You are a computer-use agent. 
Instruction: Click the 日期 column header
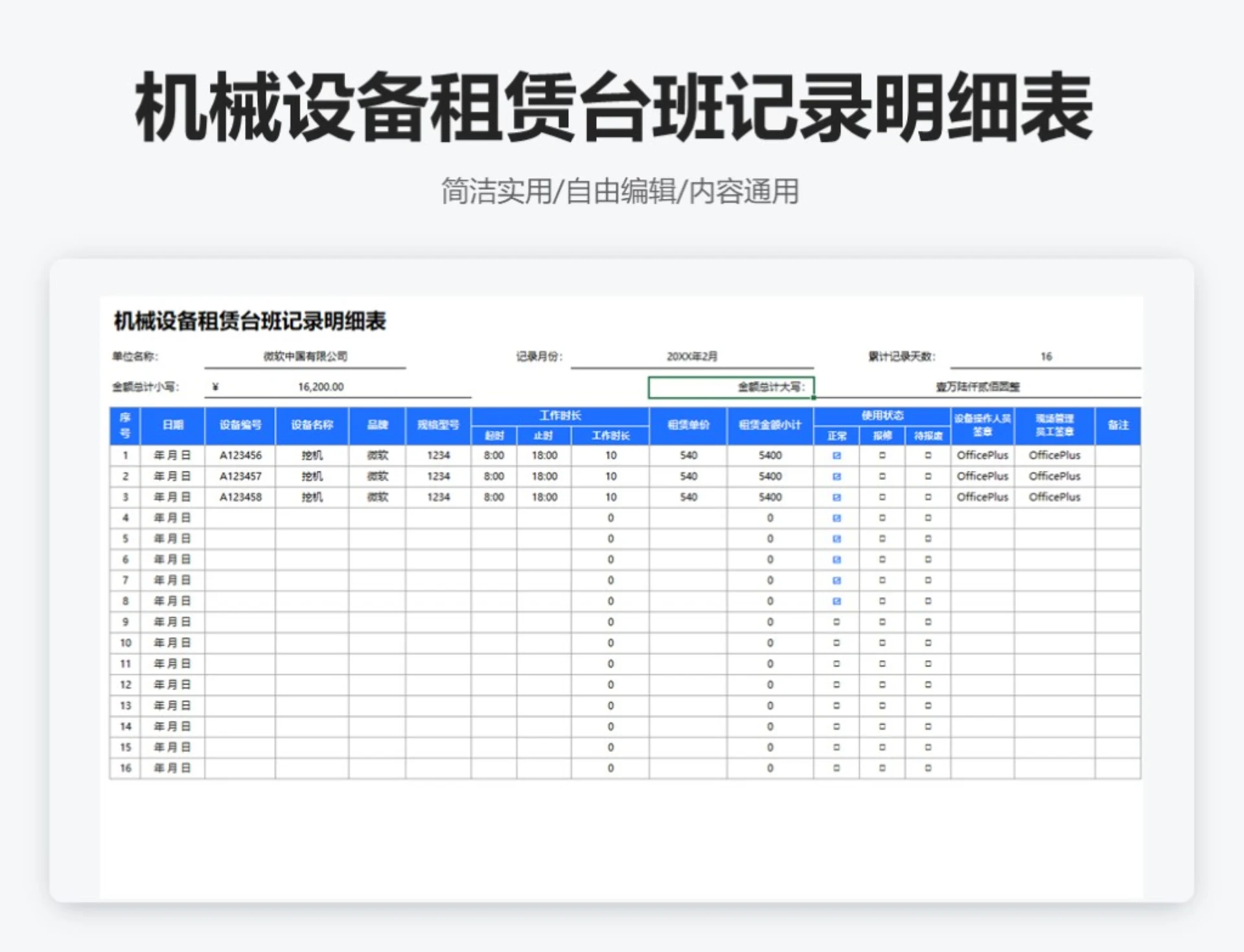(172, 425)
